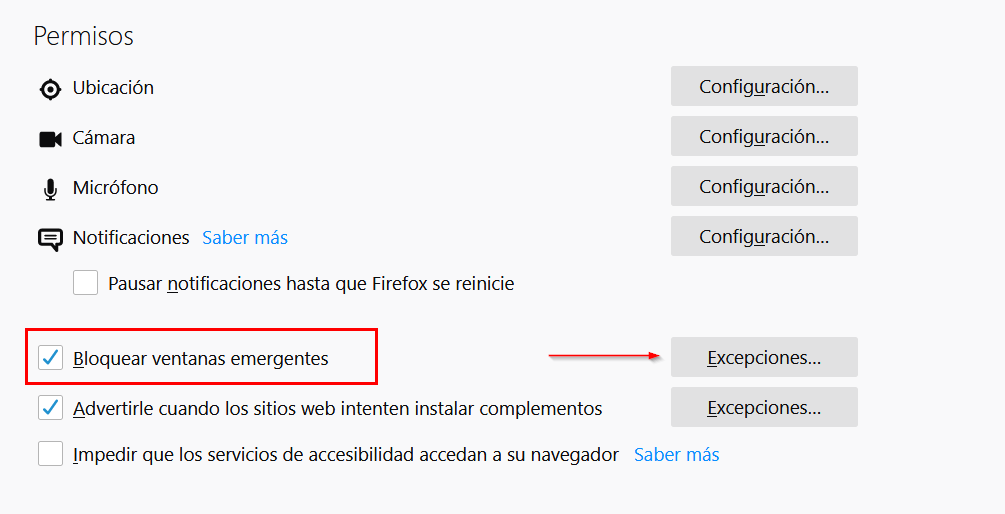Uncheck Advertirle cuando sitios instalen complementos
The image size is (1005, 514).
click(51, 408)
